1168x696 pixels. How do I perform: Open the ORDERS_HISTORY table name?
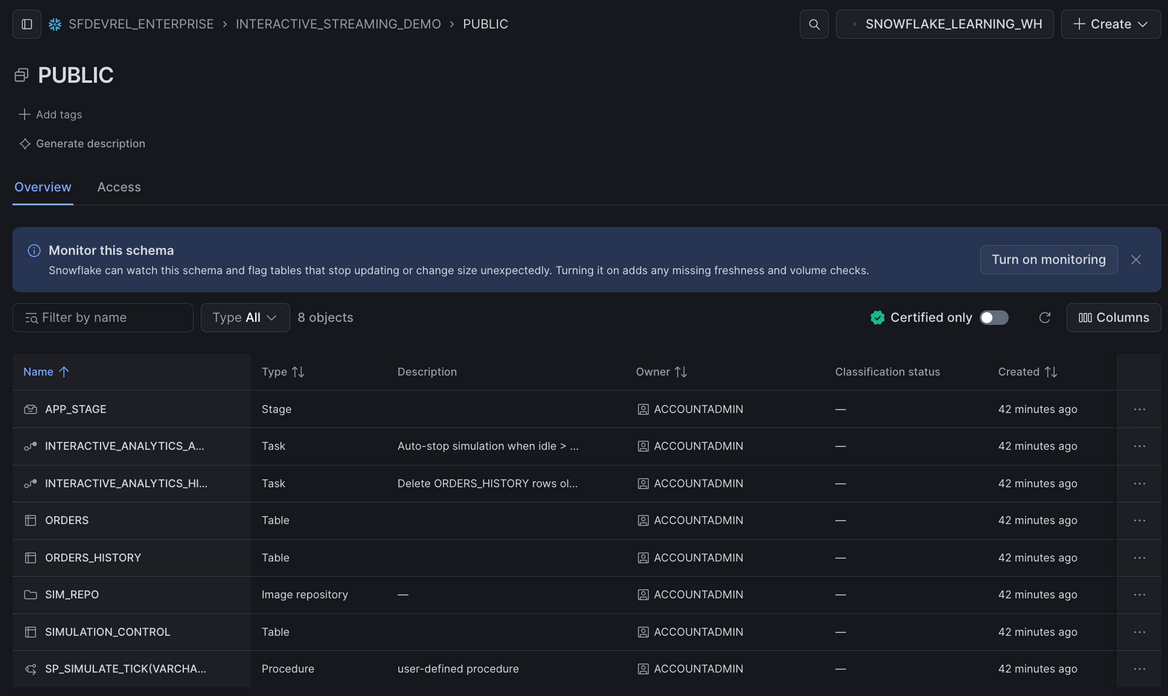(93, 557)
